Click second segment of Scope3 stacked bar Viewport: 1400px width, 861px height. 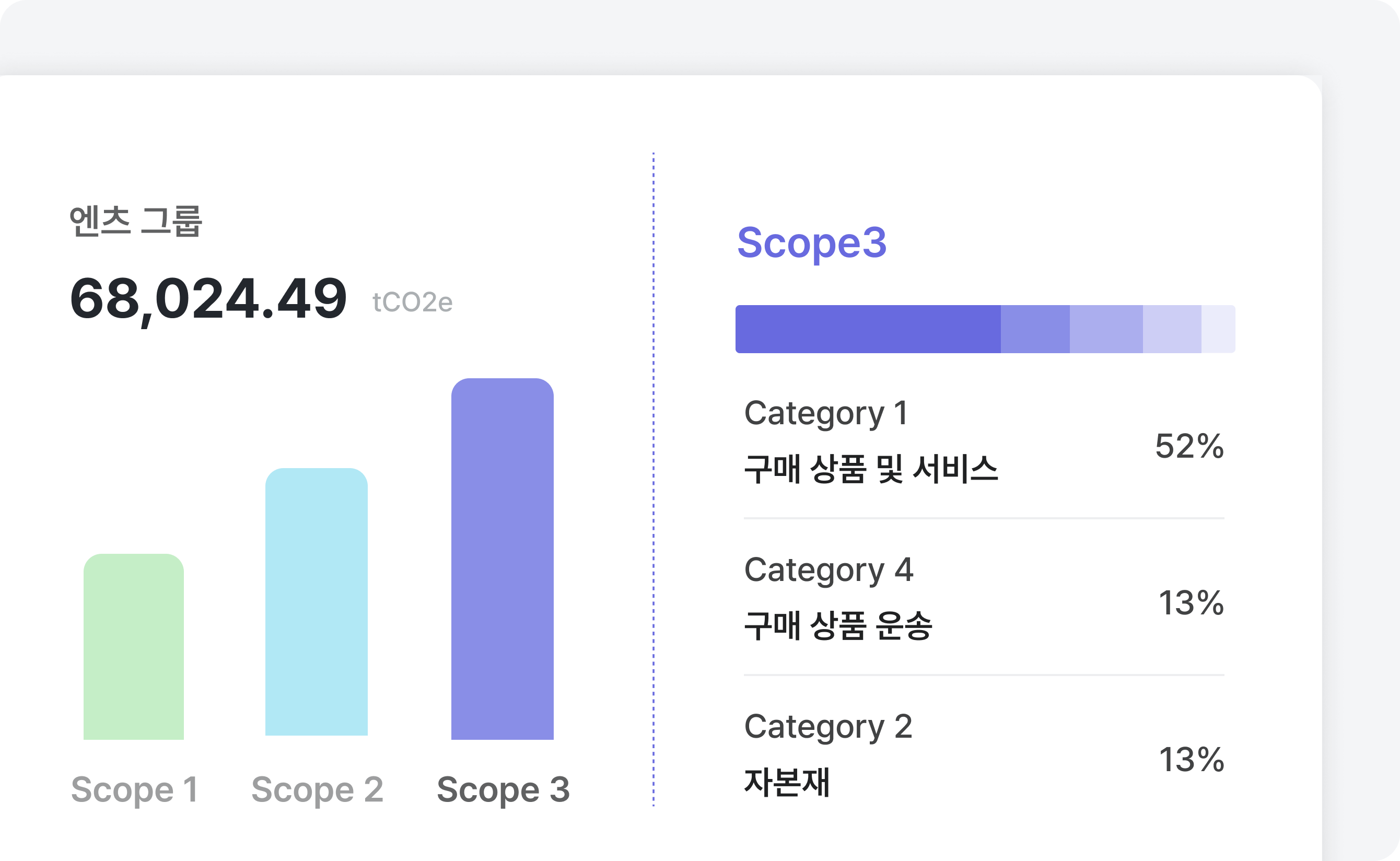point(1034,329)
